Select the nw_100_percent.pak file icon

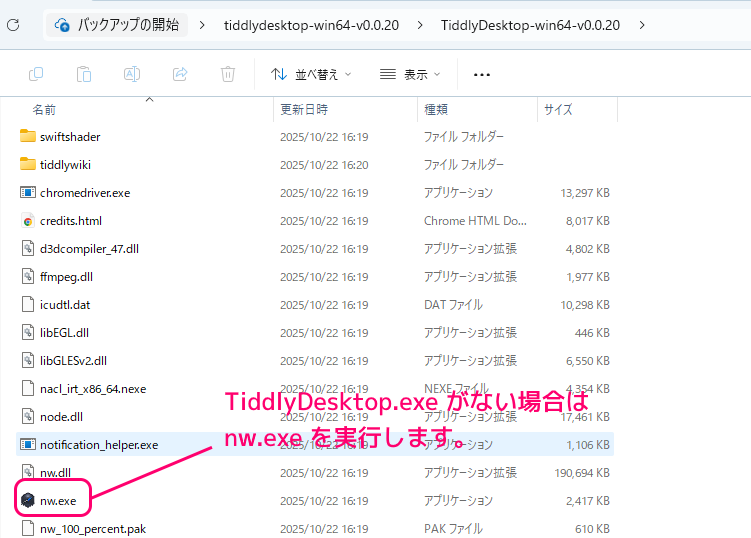point(28,528)
